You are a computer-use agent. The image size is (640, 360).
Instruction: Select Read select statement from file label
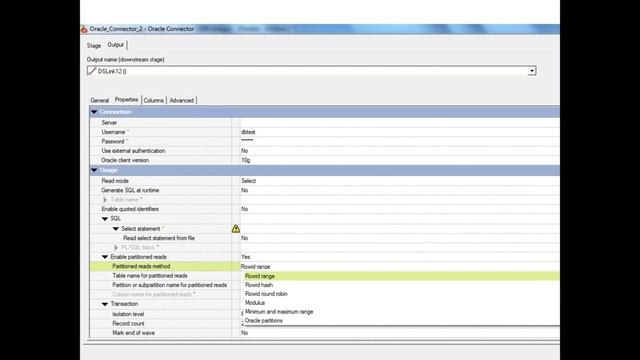159,238
